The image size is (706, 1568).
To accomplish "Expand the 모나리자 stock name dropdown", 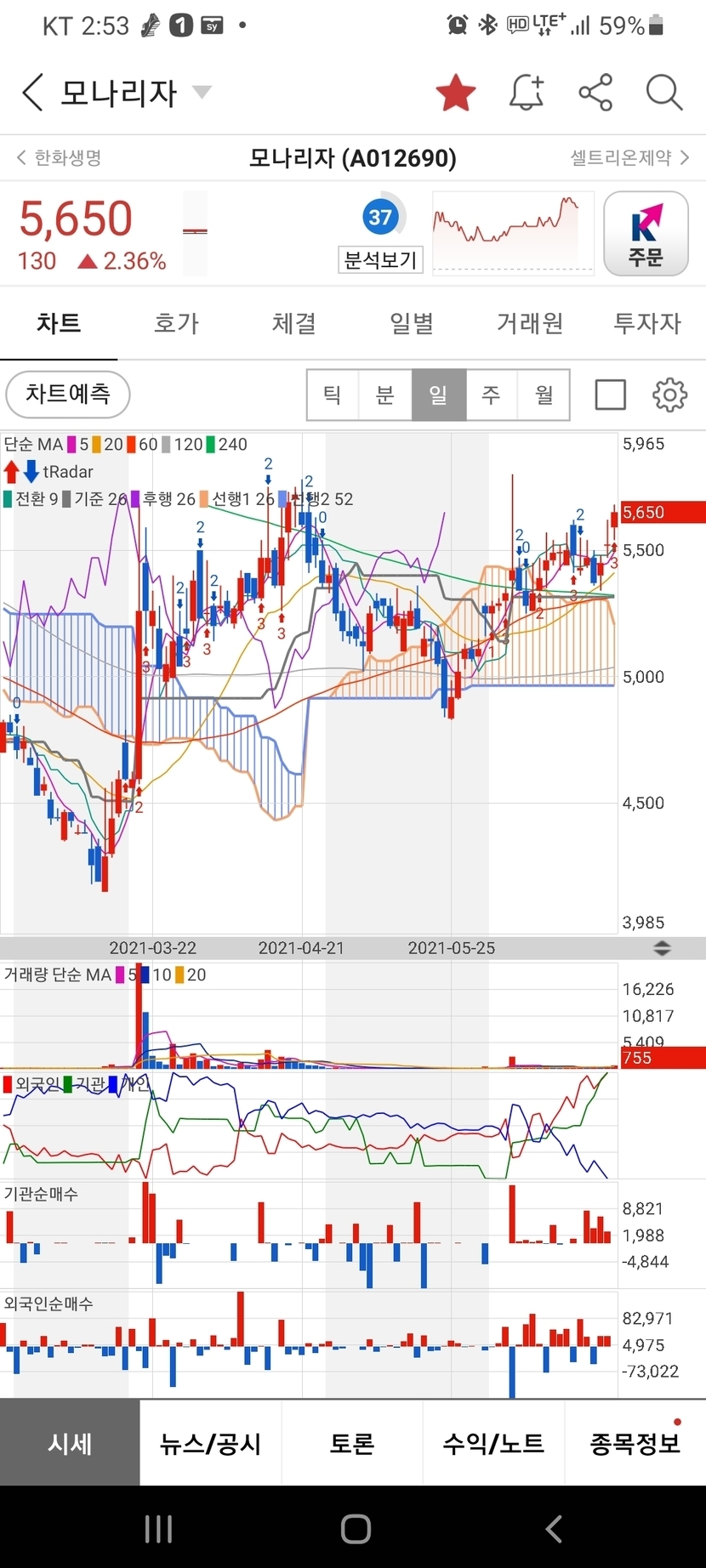I will coord(202,92).
